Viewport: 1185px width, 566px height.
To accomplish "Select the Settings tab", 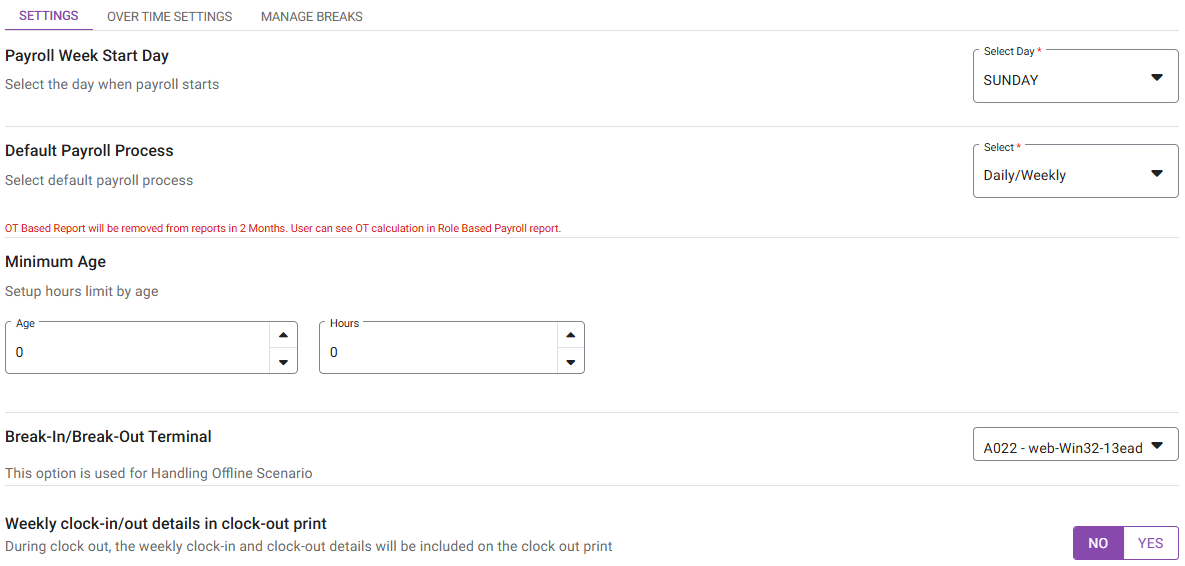I will coord(49,16).
